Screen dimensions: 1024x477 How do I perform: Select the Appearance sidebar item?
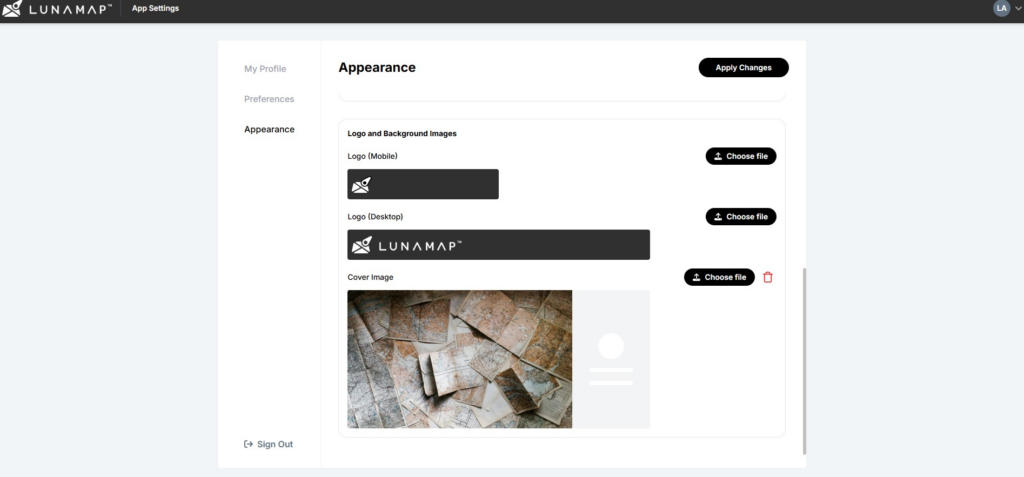[x=269, y=129]
